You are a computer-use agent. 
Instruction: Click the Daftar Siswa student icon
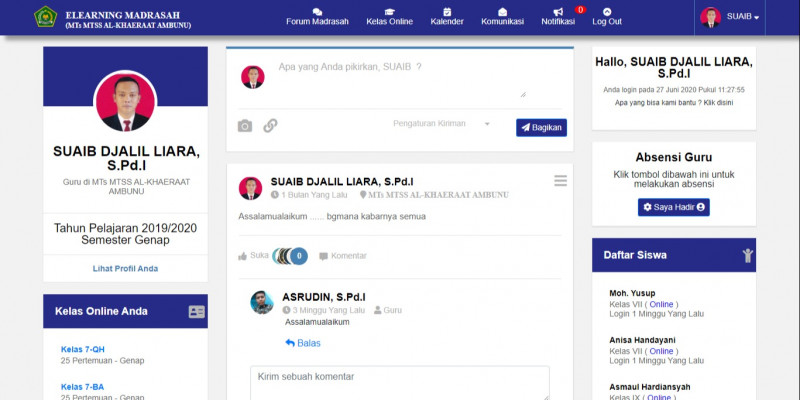coord(747,255)
